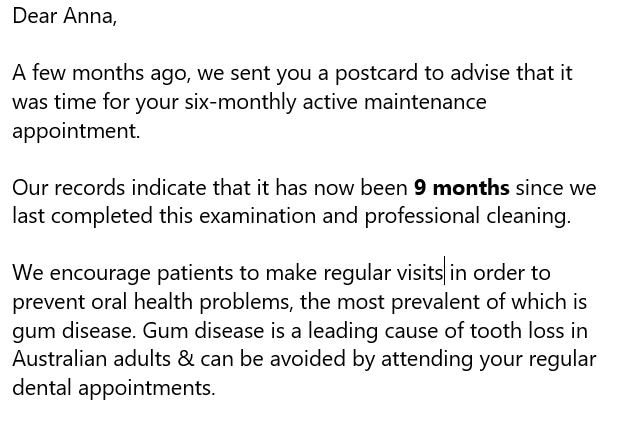Click the bold '9 months' text
The width and height of the screenshot is (634, 422).
(x=461, y=188)
